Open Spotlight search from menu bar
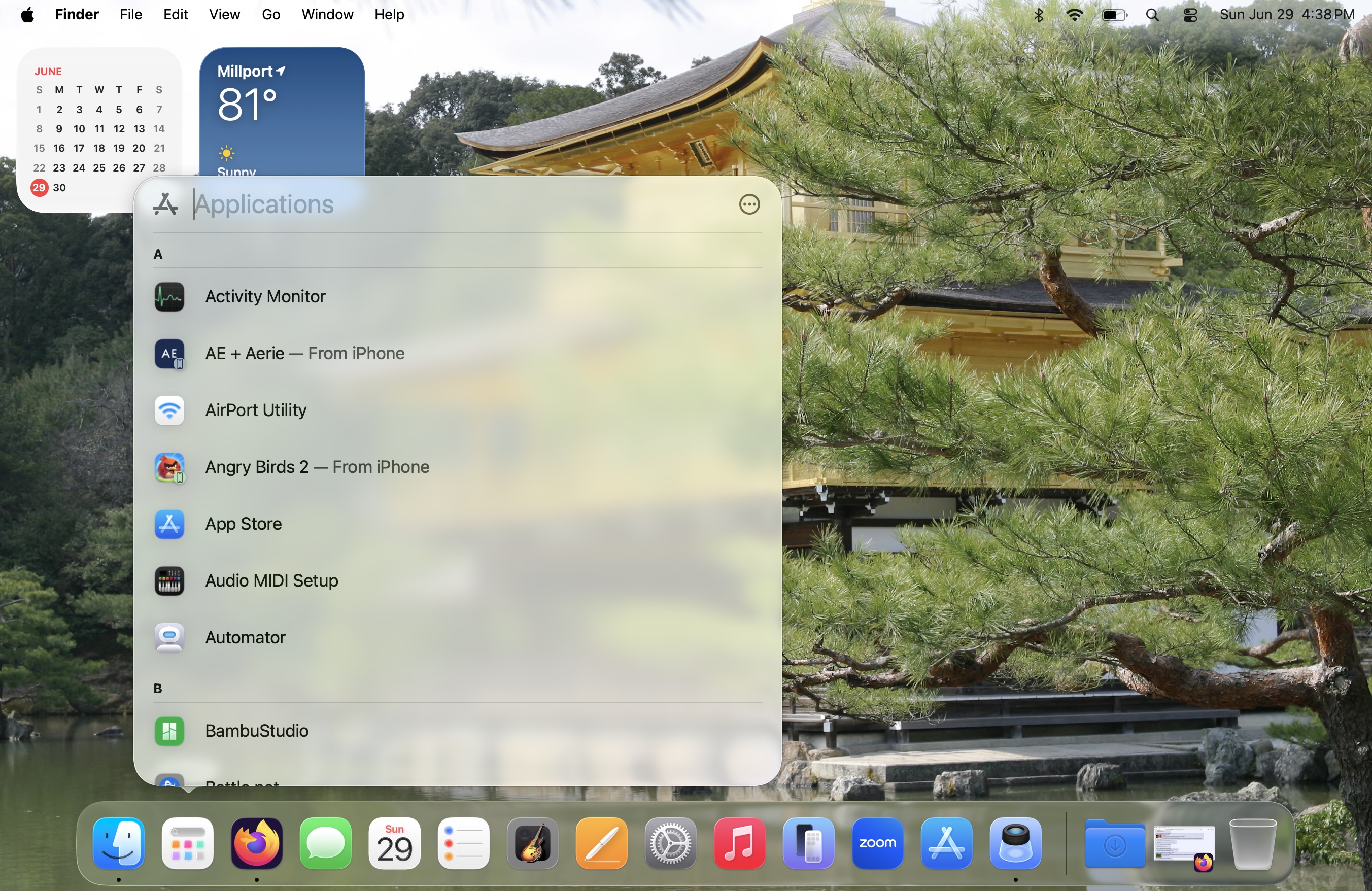 1152,15
